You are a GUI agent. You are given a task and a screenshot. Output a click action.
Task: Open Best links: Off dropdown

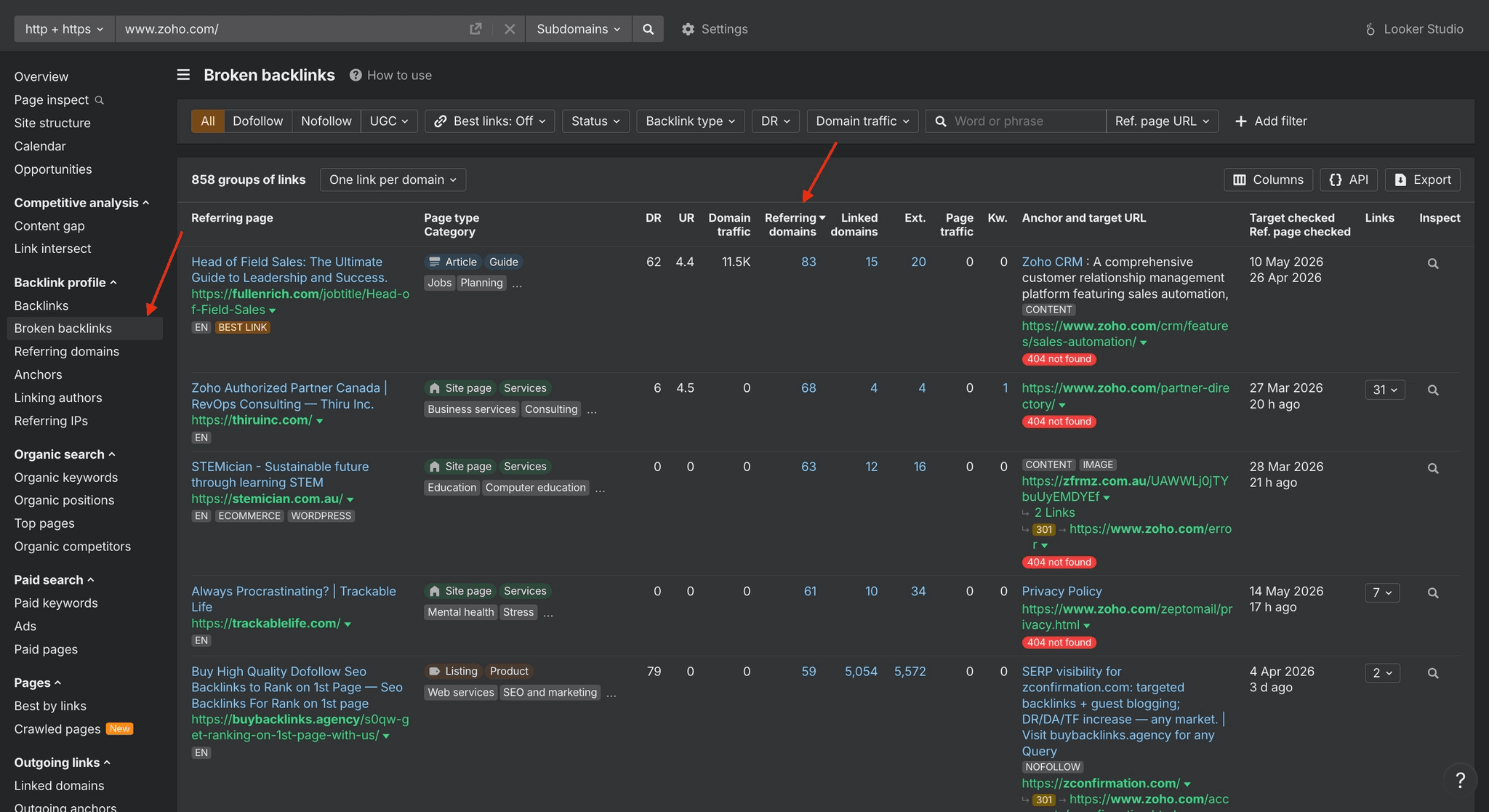pos(490,121)
